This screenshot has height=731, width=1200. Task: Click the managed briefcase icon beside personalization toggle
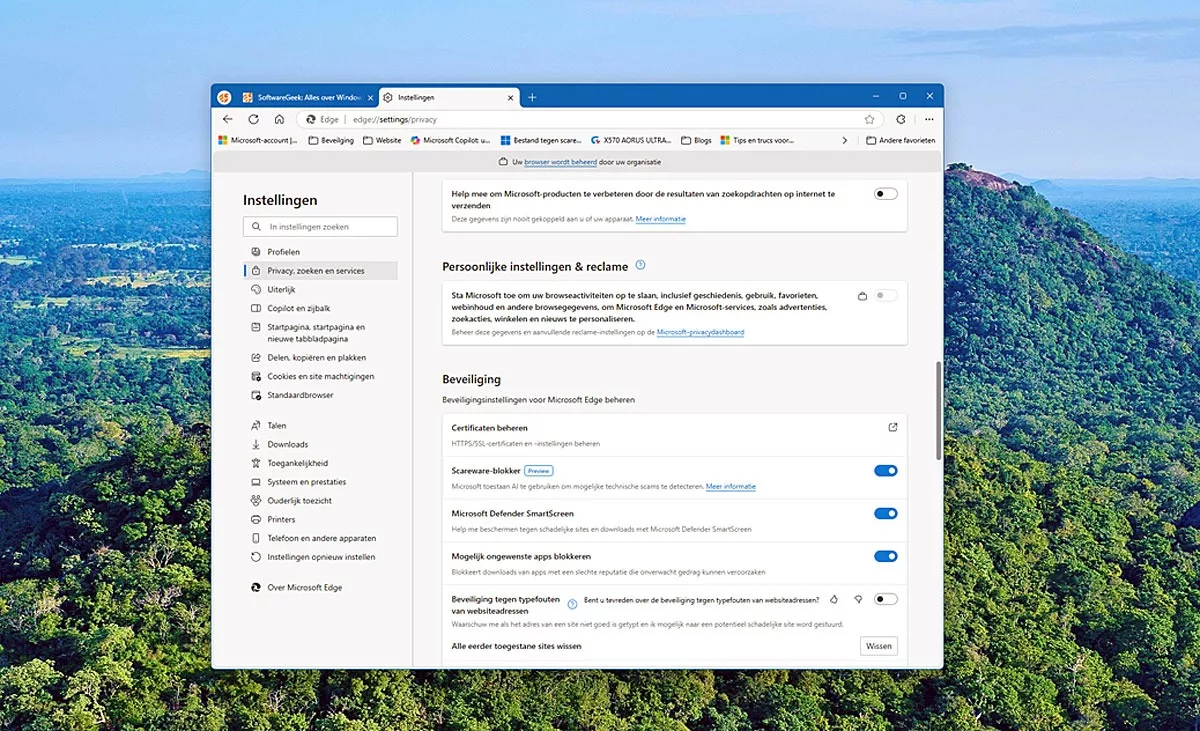point(863,296)
